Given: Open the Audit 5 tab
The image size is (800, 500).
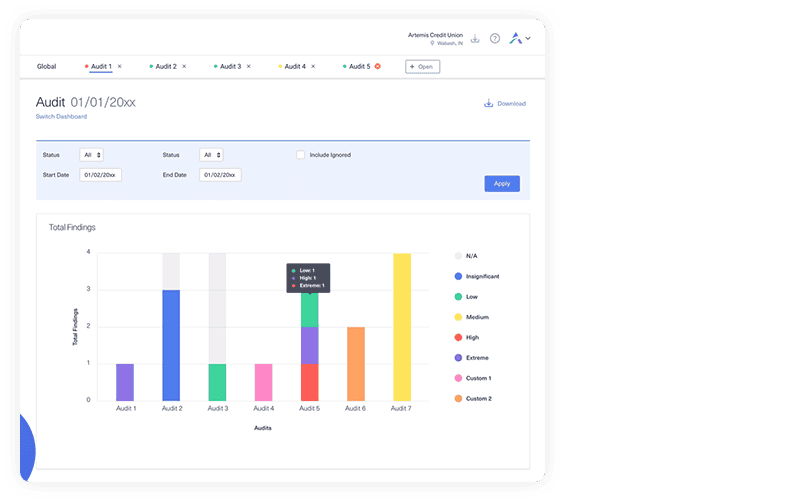Looking at the screenshot, I should tap(360, 66).
